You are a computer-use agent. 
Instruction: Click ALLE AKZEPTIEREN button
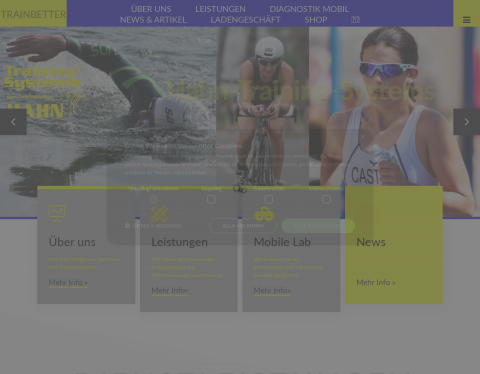[x=318, y=226]
